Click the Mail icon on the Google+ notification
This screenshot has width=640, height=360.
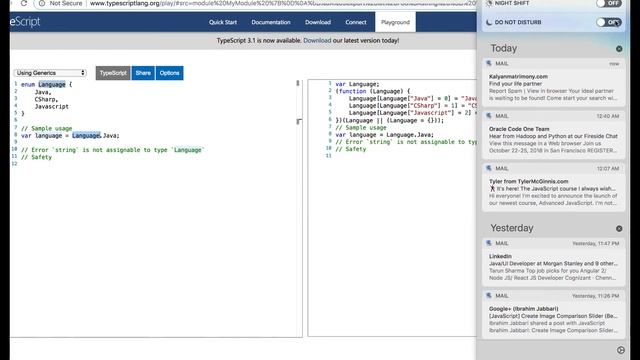pyautogui.click(x=489, y=296)
